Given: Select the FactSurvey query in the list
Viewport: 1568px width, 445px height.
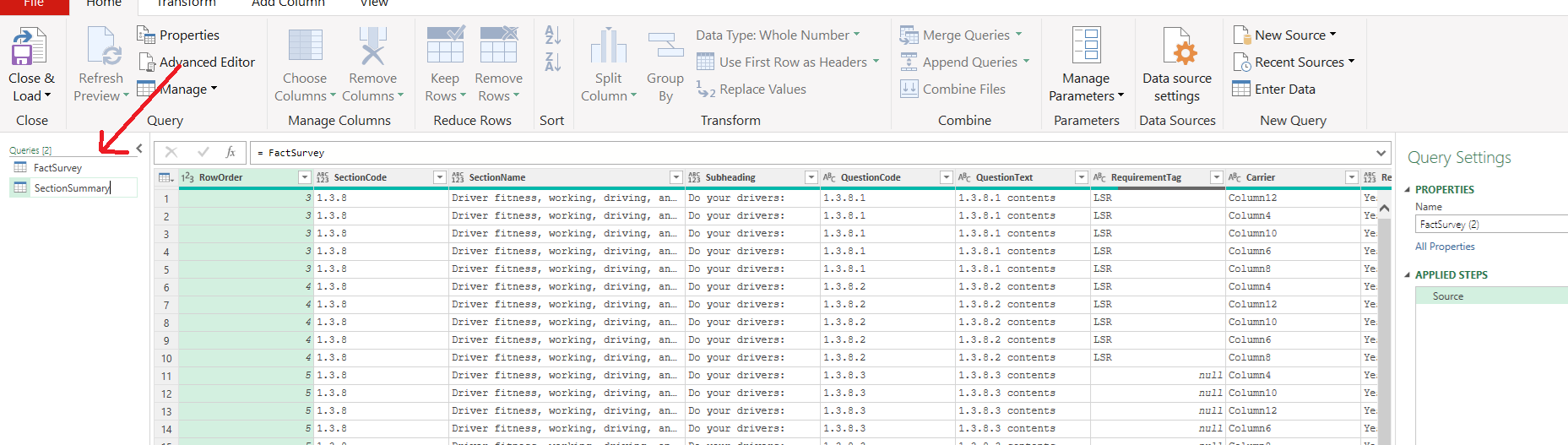Looking at the screenshot, I should point(57,168).
